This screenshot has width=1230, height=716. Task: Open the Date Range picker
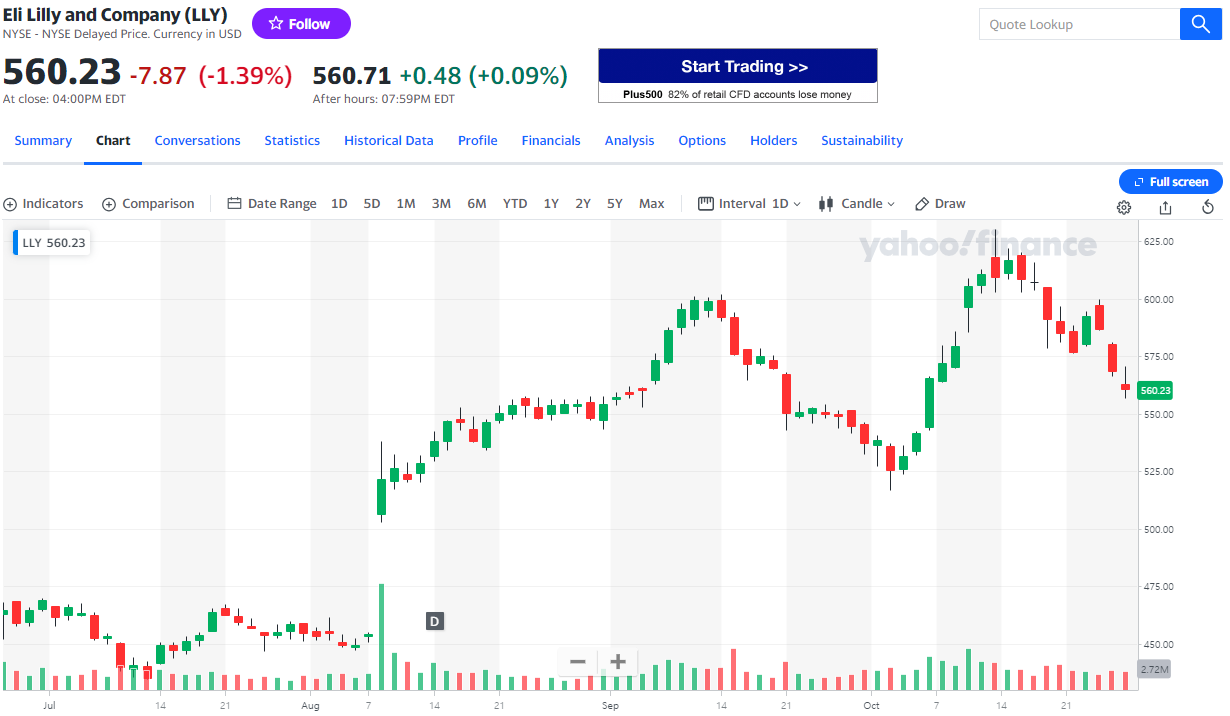click(x=272, y=203)
